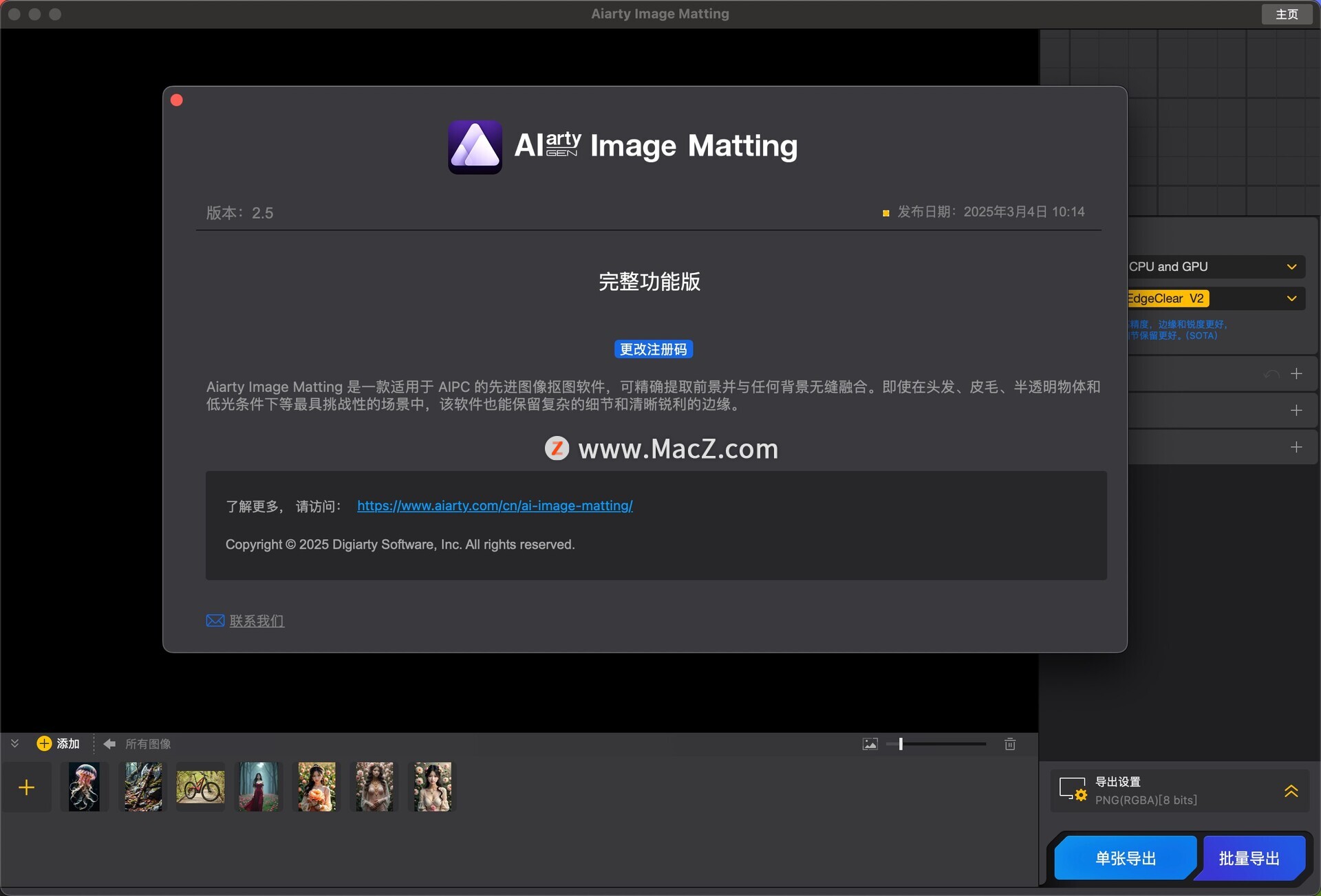The width and height of the screenshot is (1321, 896).
Task: Click the 更改注册码 button
Action: (653, 349)
